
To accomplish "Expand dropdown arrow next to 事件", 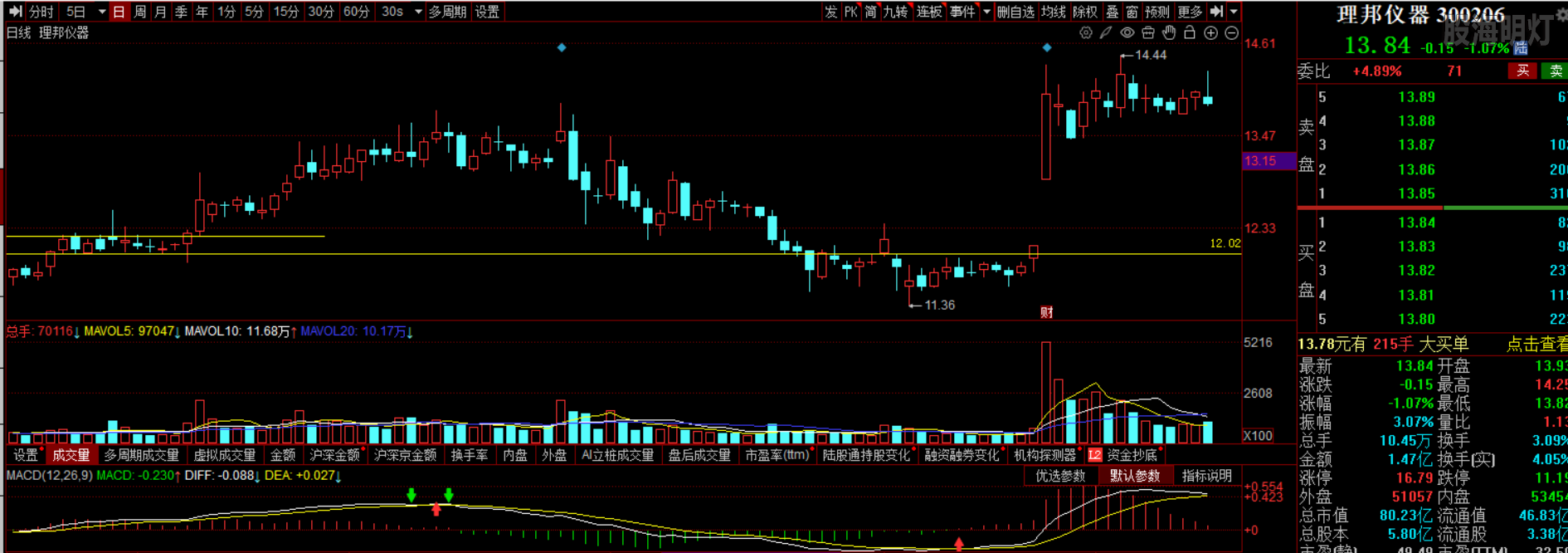I will click(986, 12).
